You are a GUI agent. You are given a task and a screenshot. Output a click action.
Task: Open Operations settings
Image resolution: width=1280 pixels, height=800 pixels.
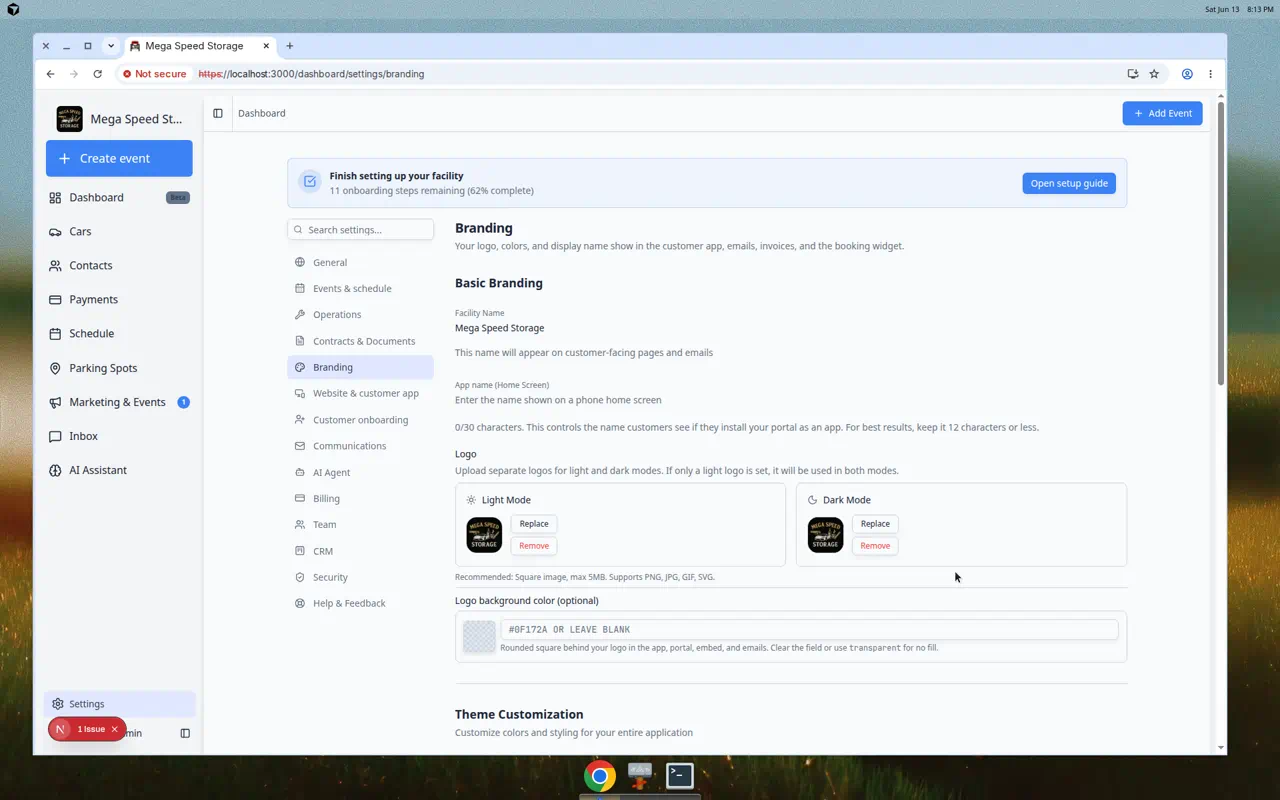coord(360,315)
